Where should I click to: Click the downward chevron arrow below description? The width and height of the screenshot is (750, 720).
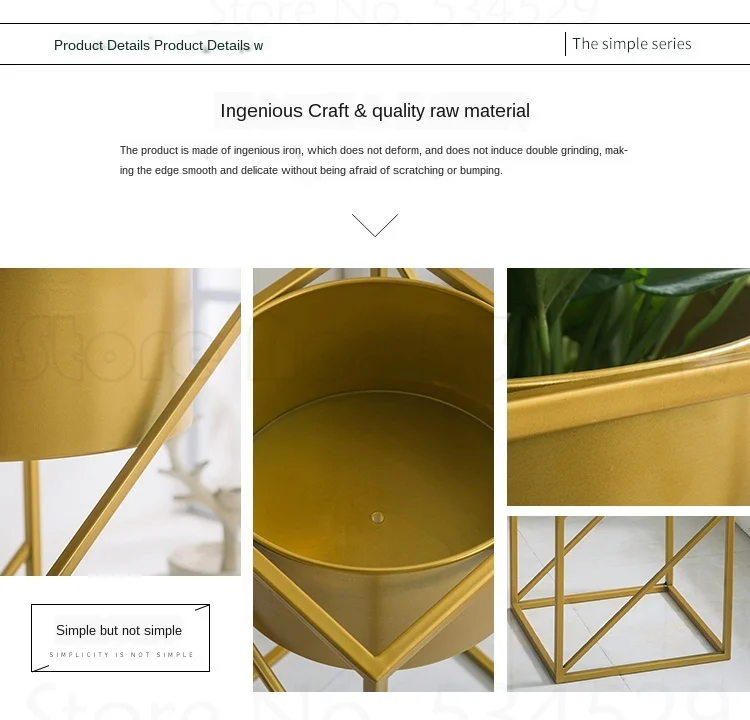(375, 225)
